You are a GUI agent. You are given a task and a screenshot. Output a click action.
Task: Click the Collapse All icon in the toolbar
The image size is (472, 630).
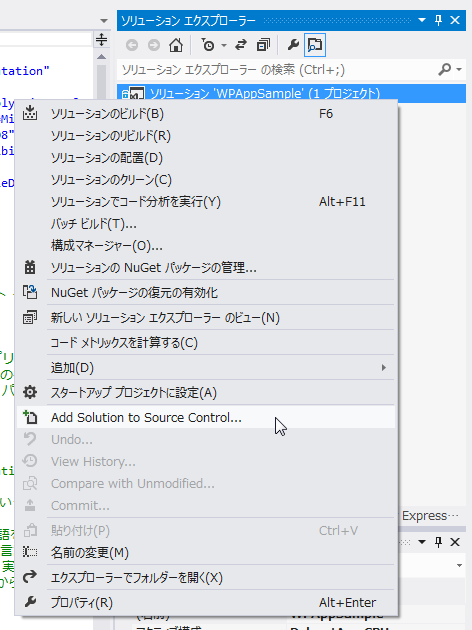tap(263, 45)
